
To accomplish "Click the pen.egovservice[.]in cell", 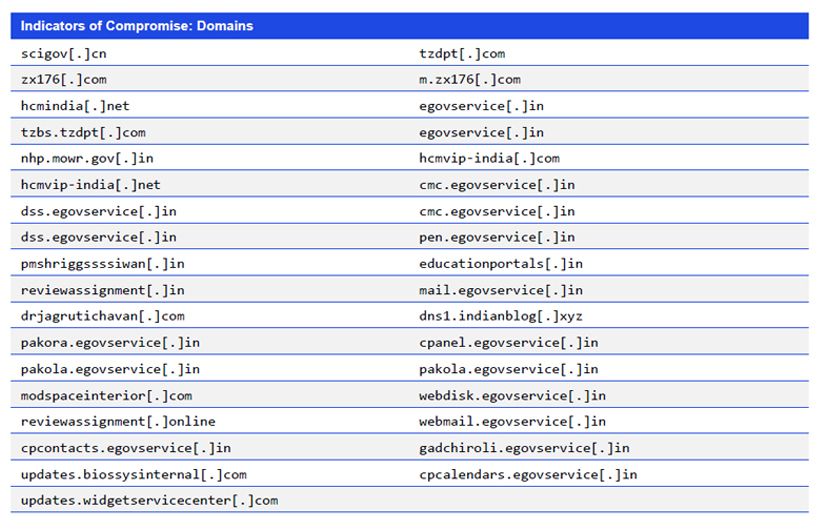I will pos(497,237).
